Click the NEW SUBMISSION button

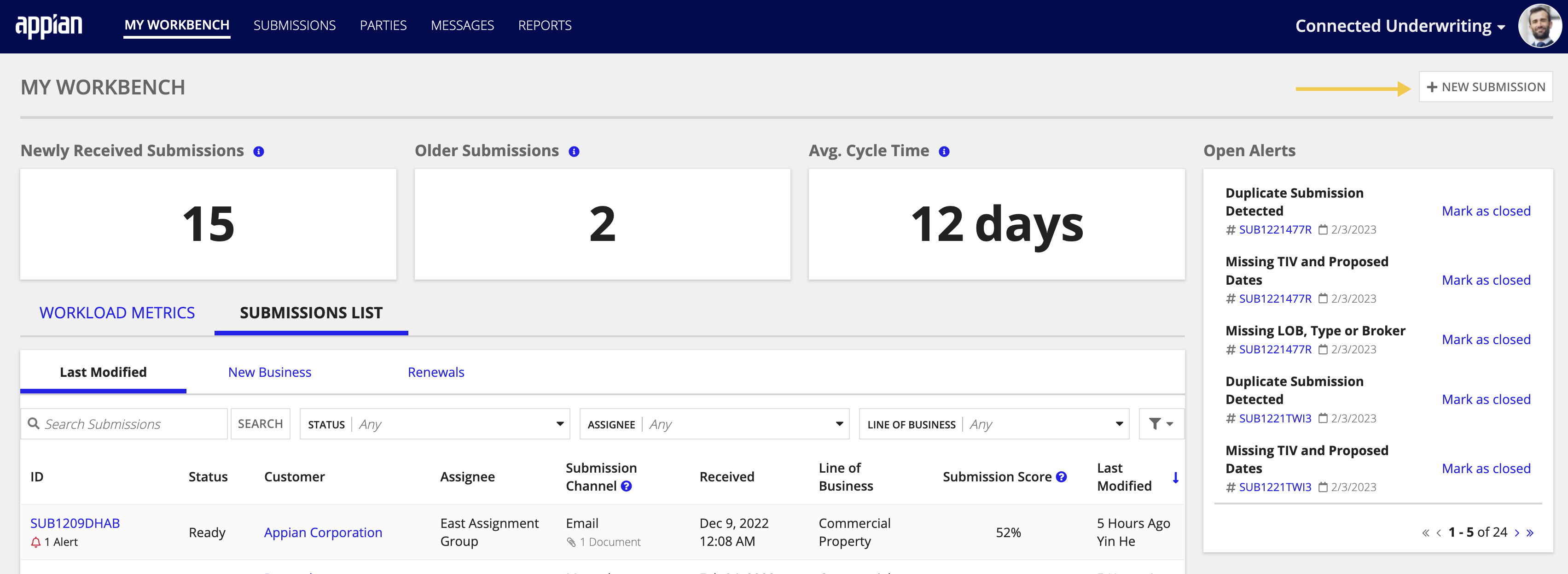coord(1485,87)
